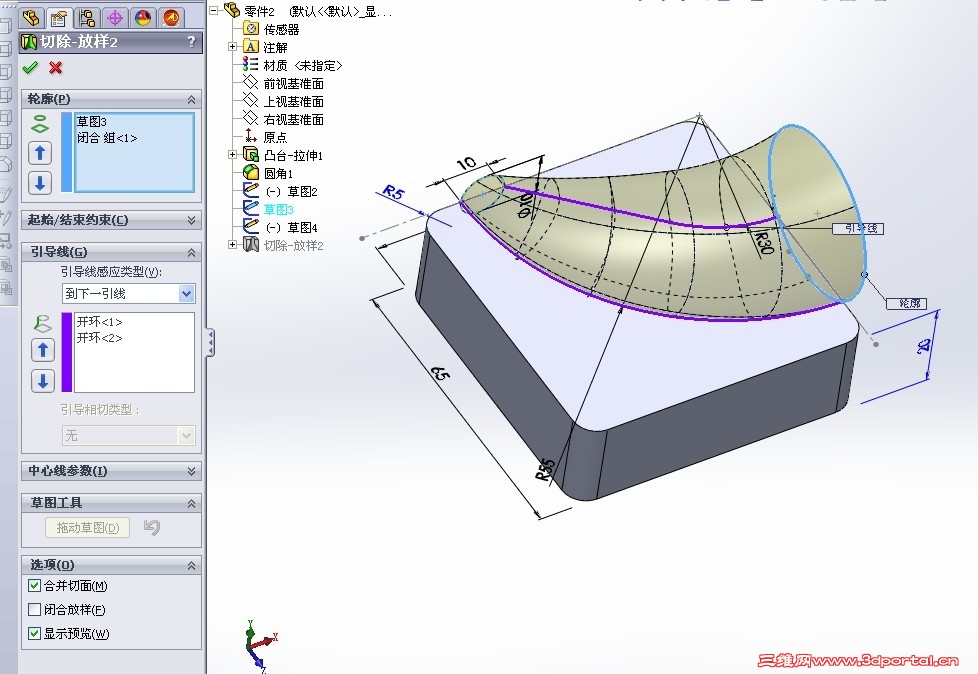
Task: Click the 拖动草图(D) button
Action: 87,527
